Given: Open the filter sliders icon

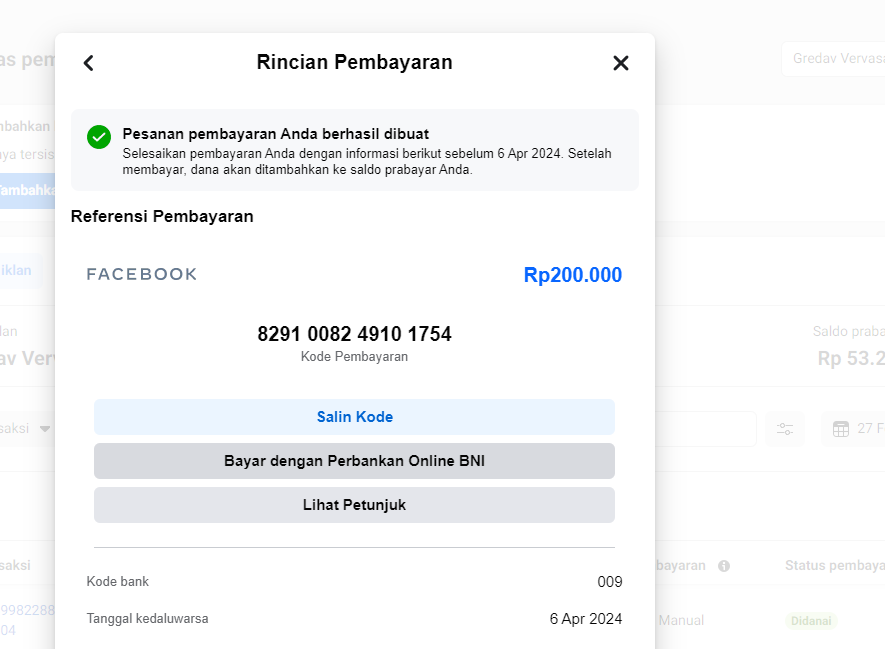Looking at the screenshot, I should pos(785,429).
